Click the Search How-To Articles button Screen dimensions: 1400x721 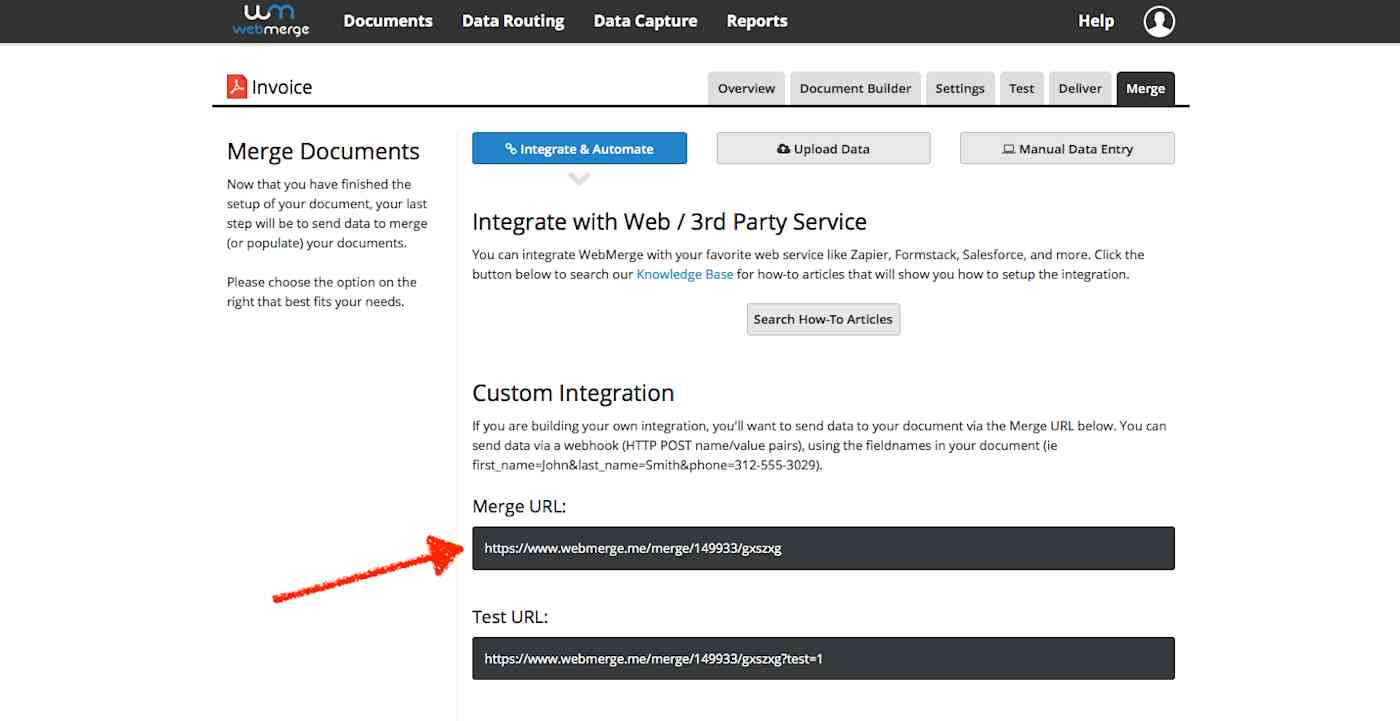822,319
